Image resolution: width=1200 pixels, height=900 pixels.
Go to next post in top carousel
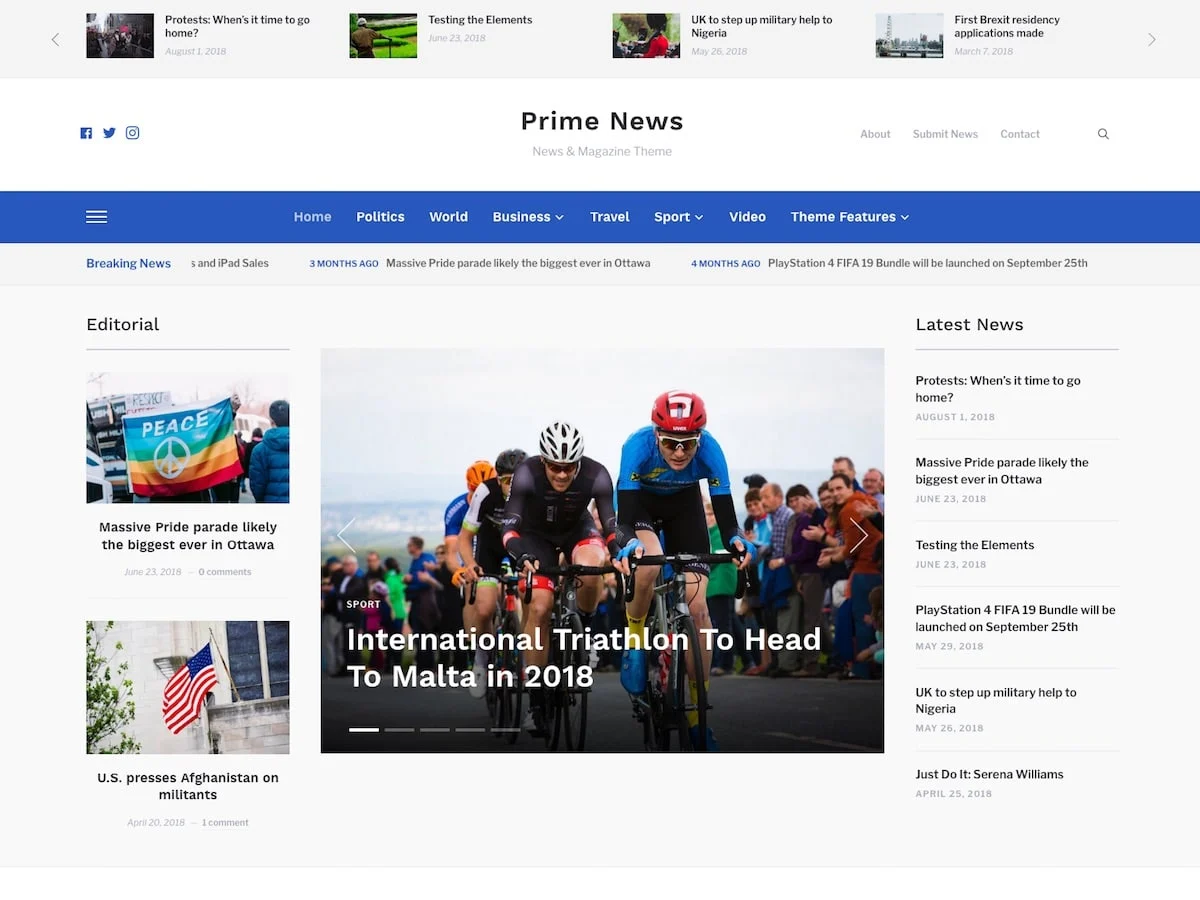pos(1152,39)
